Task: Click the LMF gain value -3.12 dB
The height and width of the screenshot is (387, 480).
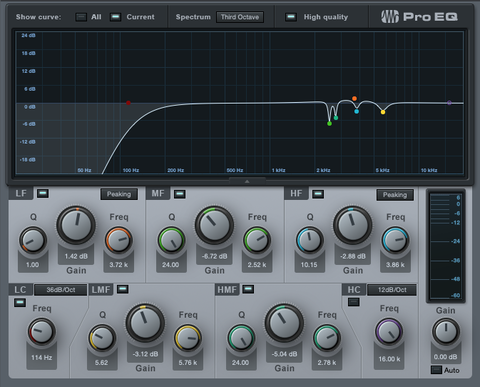Action: pyautogui.click(x=145, y=354)
